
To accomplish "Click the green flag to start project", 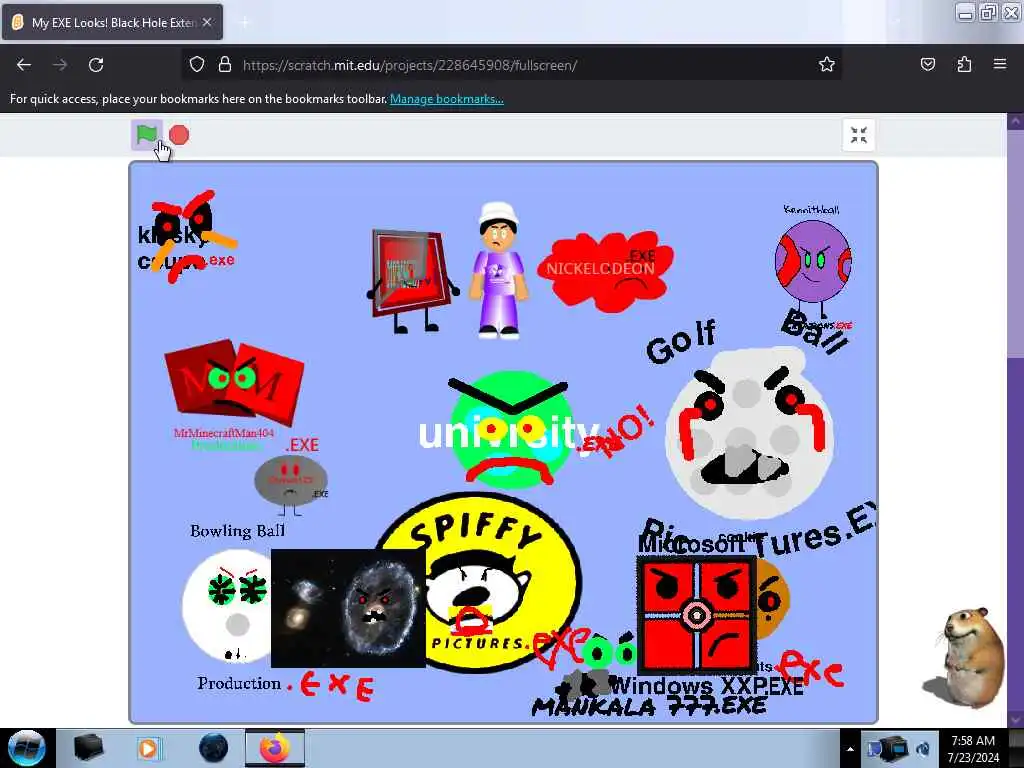I will (147, 135).
